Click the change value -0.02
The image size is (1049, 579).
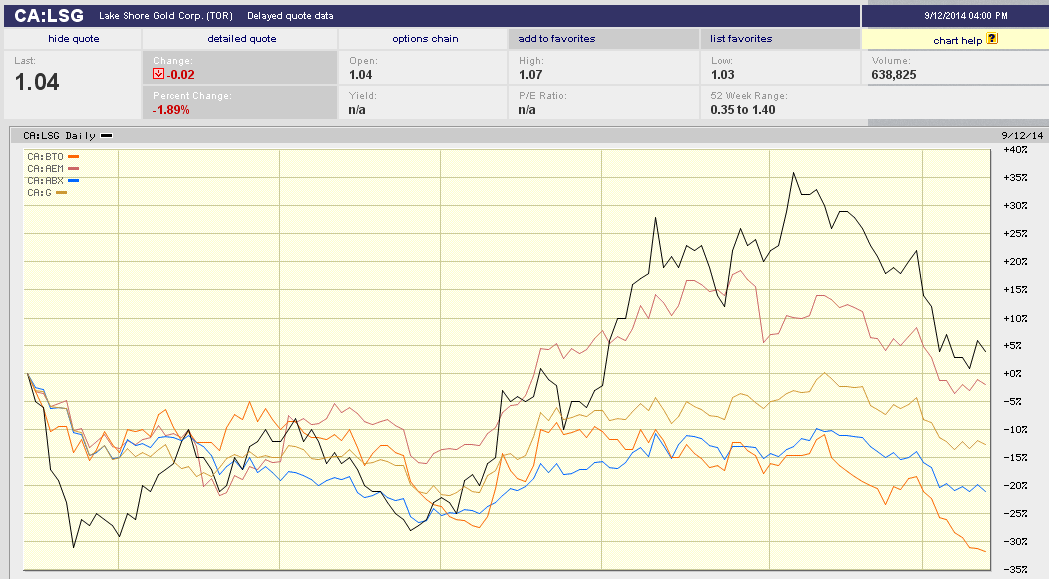point(181,75)
